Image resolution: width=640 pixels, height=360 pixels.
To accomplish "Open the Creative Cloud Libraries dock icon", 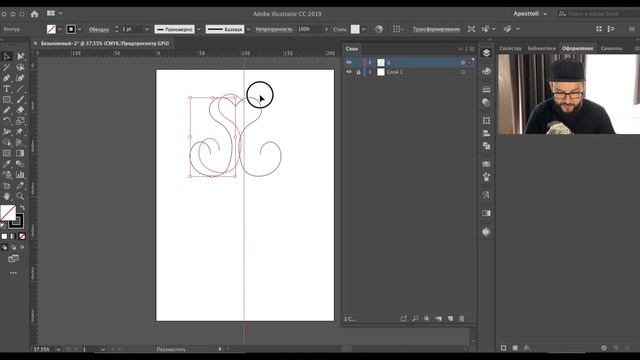I will [486, 71].
